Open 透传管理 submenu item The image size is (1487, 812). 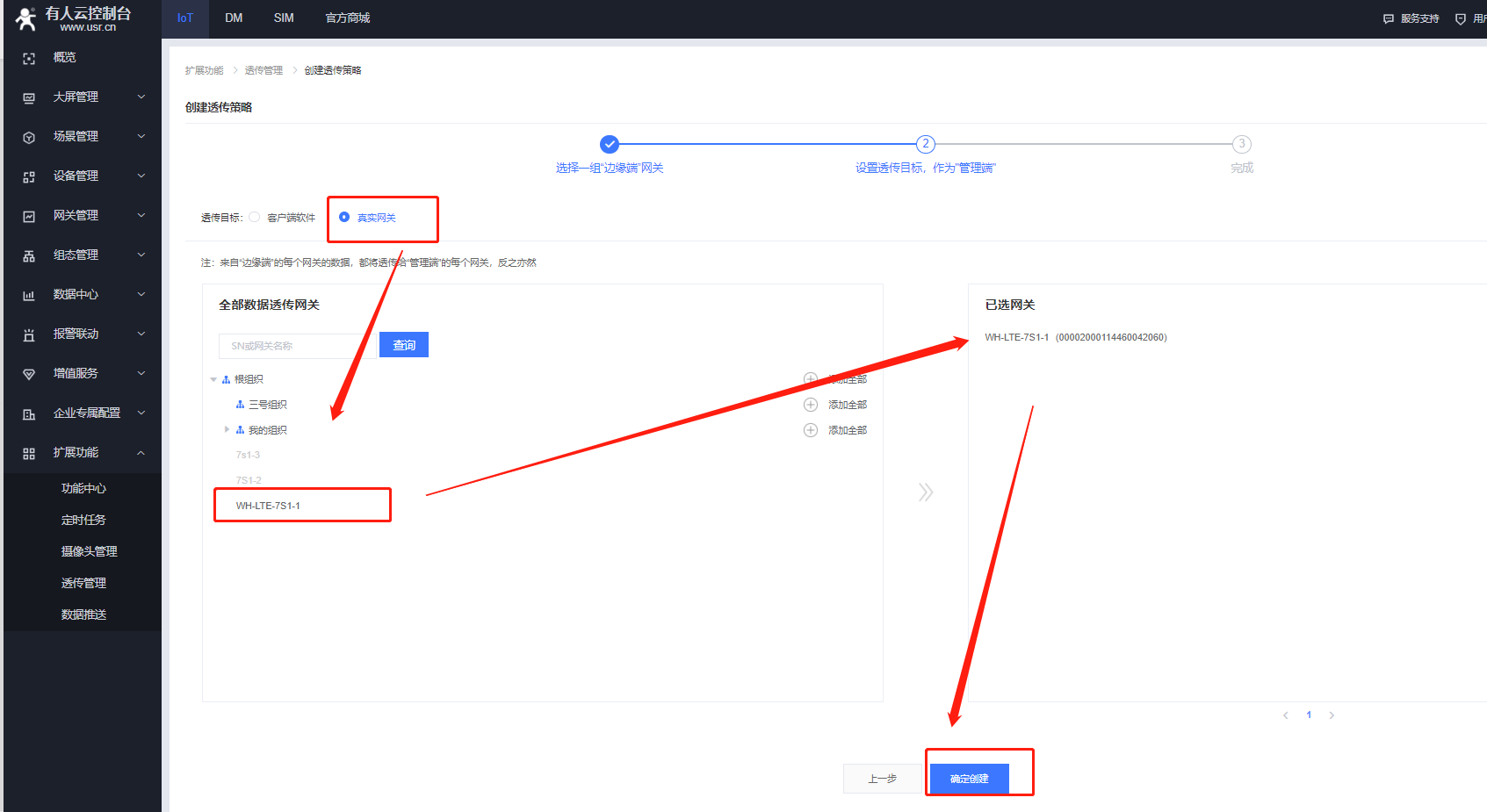pyautogui.click(x=83, y=583)
